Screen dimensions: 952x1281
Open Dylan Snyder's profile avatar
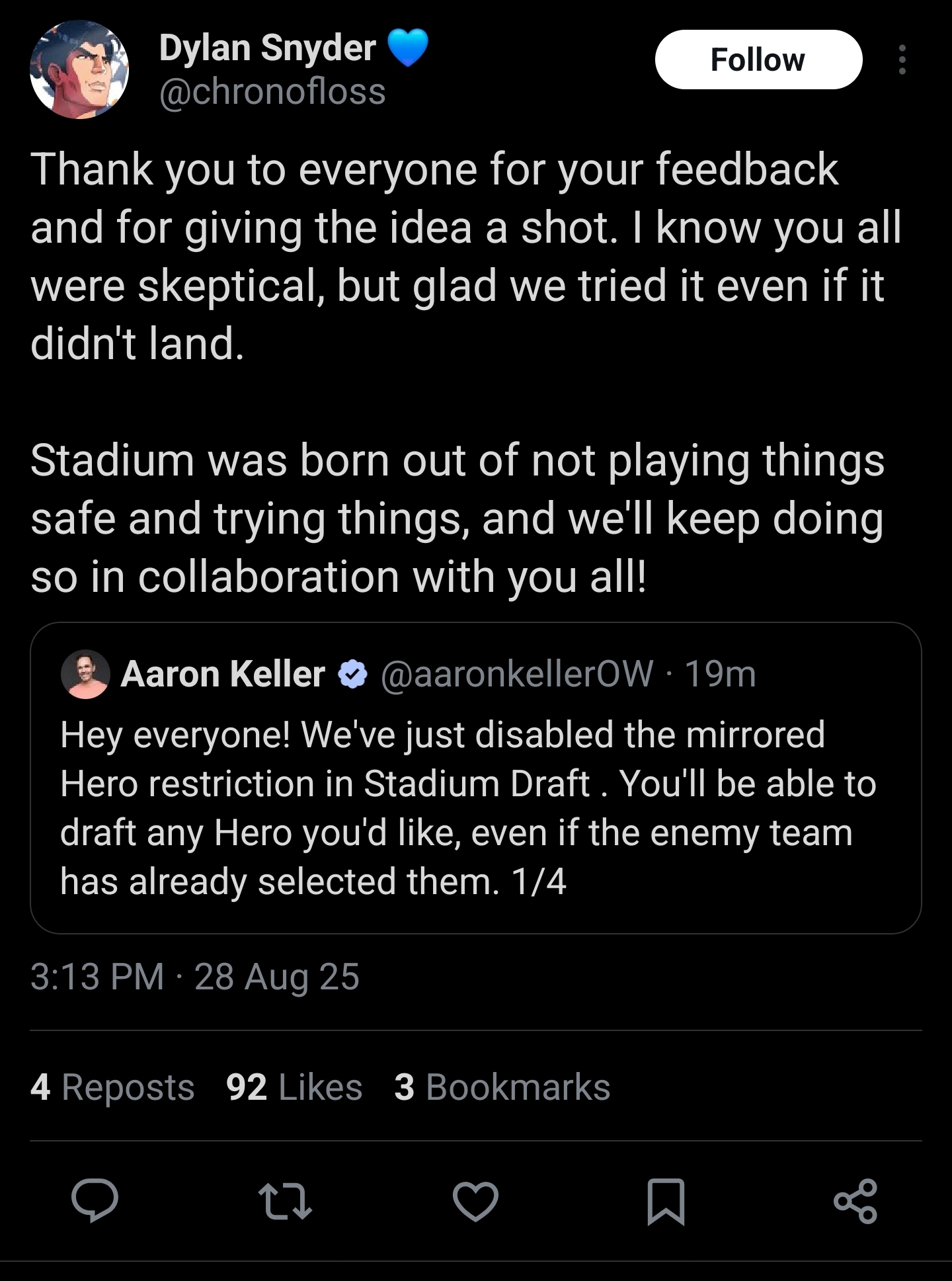(79, 69)
